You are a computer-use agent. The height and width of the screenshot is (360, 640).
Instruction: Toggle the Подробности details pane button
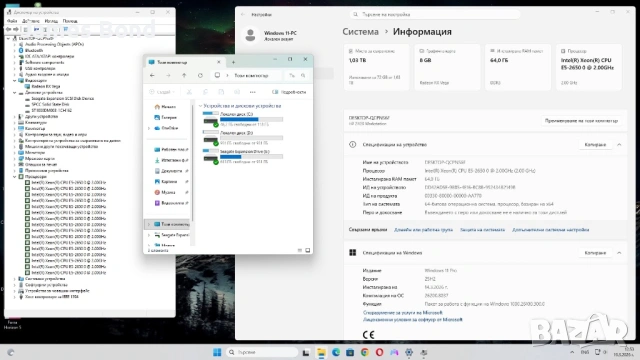click(289, 92)
